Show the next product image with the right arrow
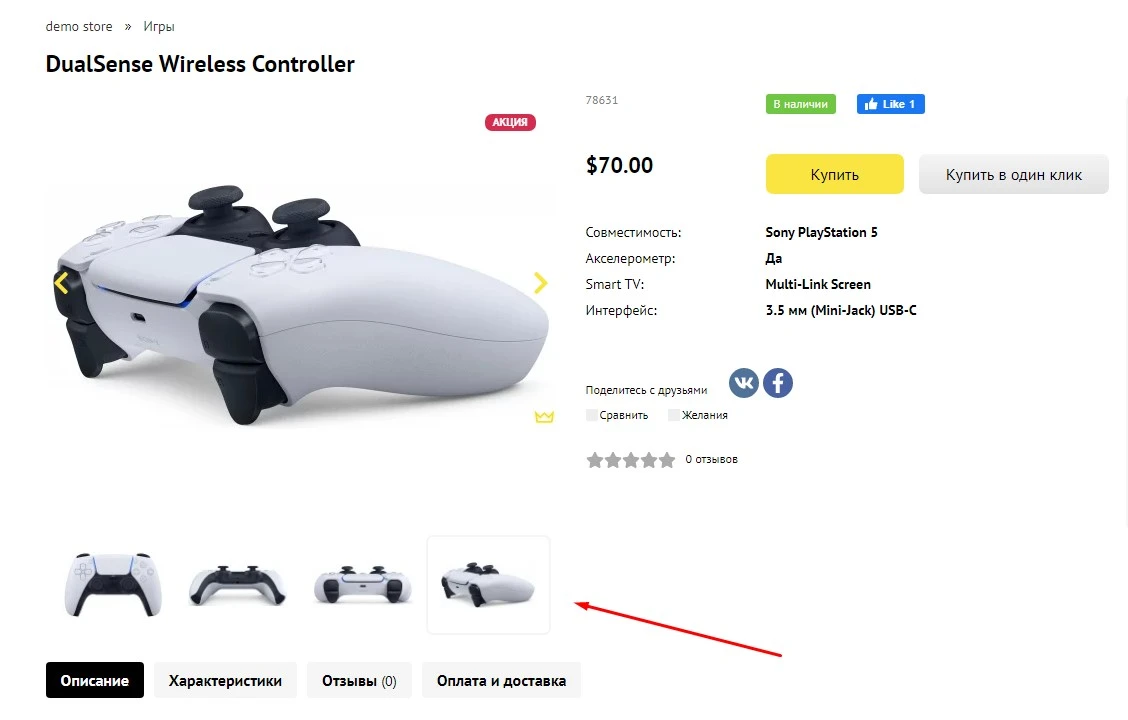Screen dimensions: 1128x720 (x=540, y=283)
